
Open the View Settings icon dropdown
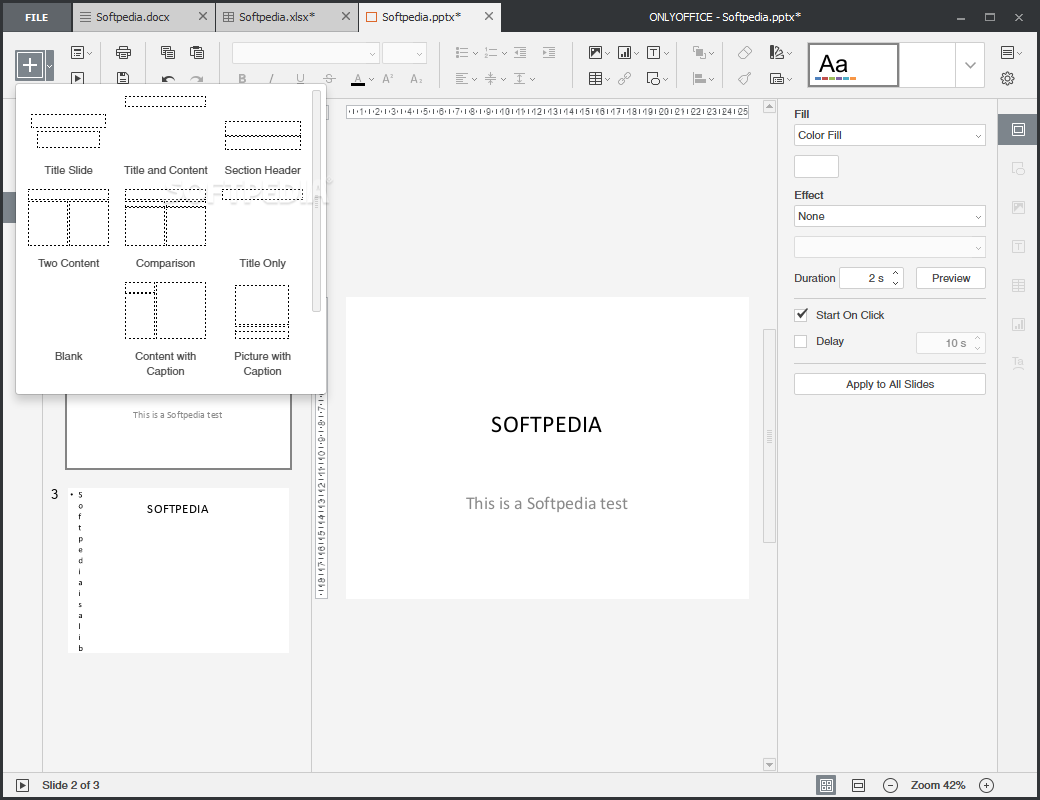tap(1011, 52)
